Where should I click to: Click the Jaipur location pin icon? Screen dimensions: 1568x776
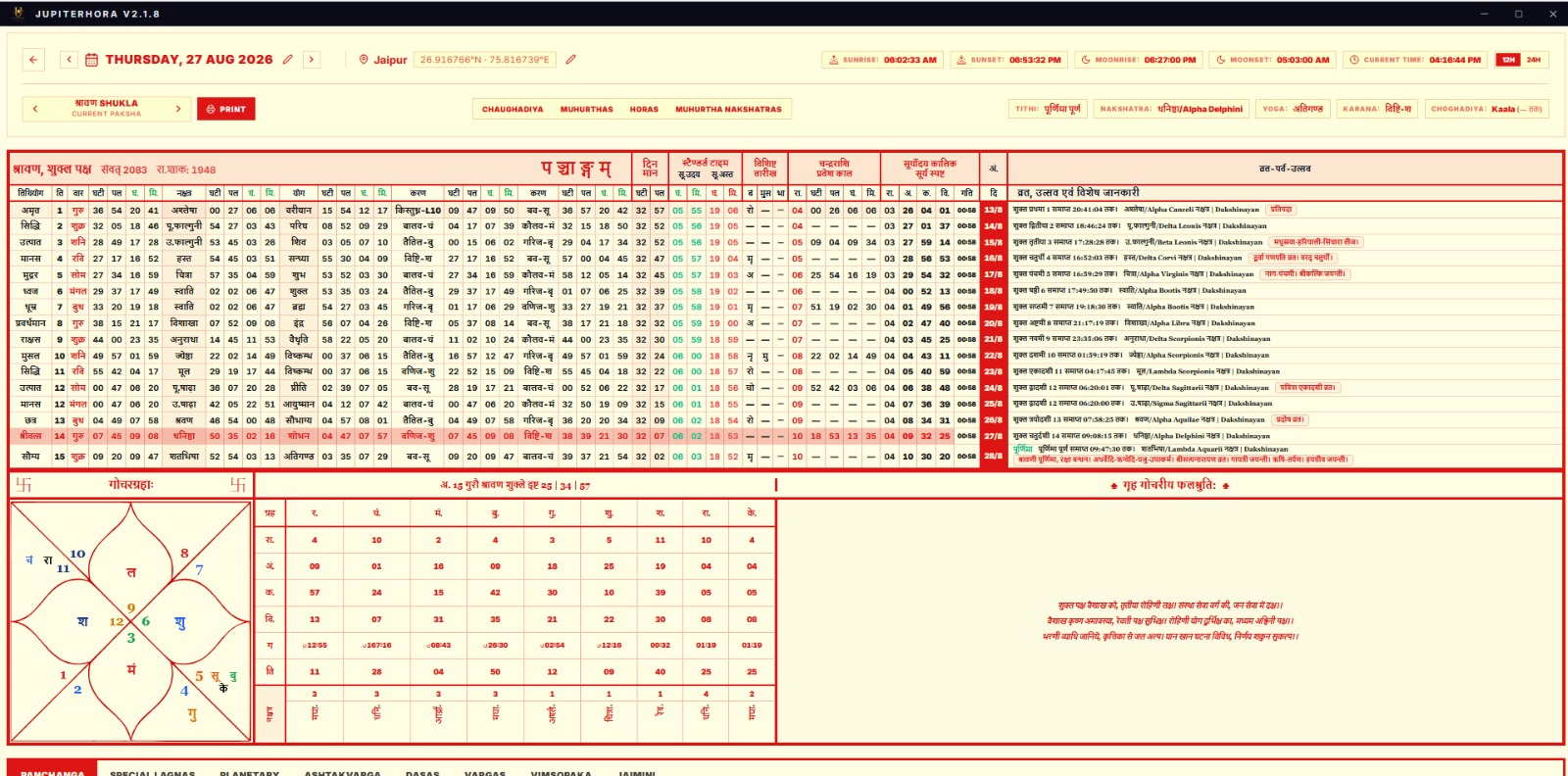364,60
